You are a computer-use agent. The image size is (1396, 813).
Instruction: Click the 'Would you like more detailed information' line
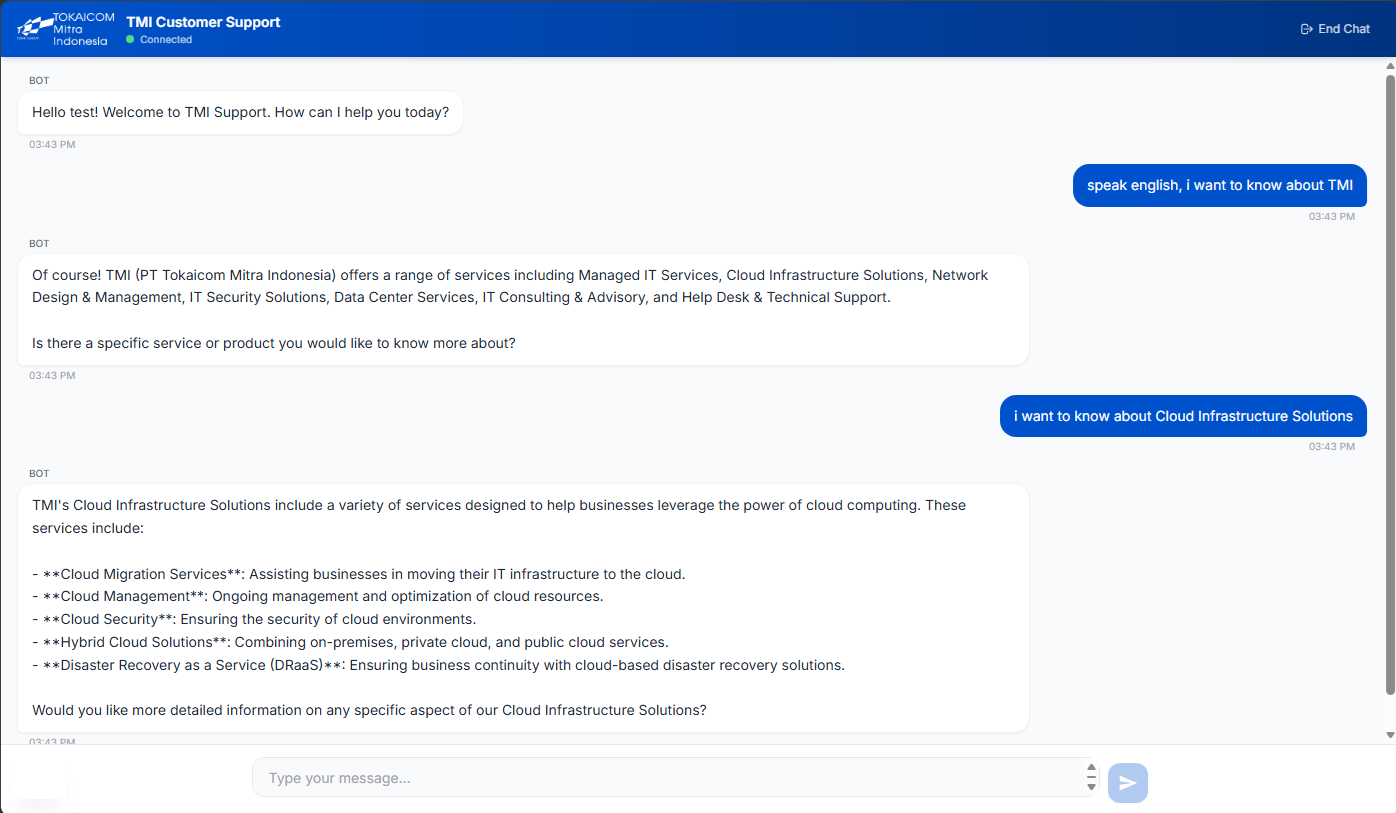point(369,710)
